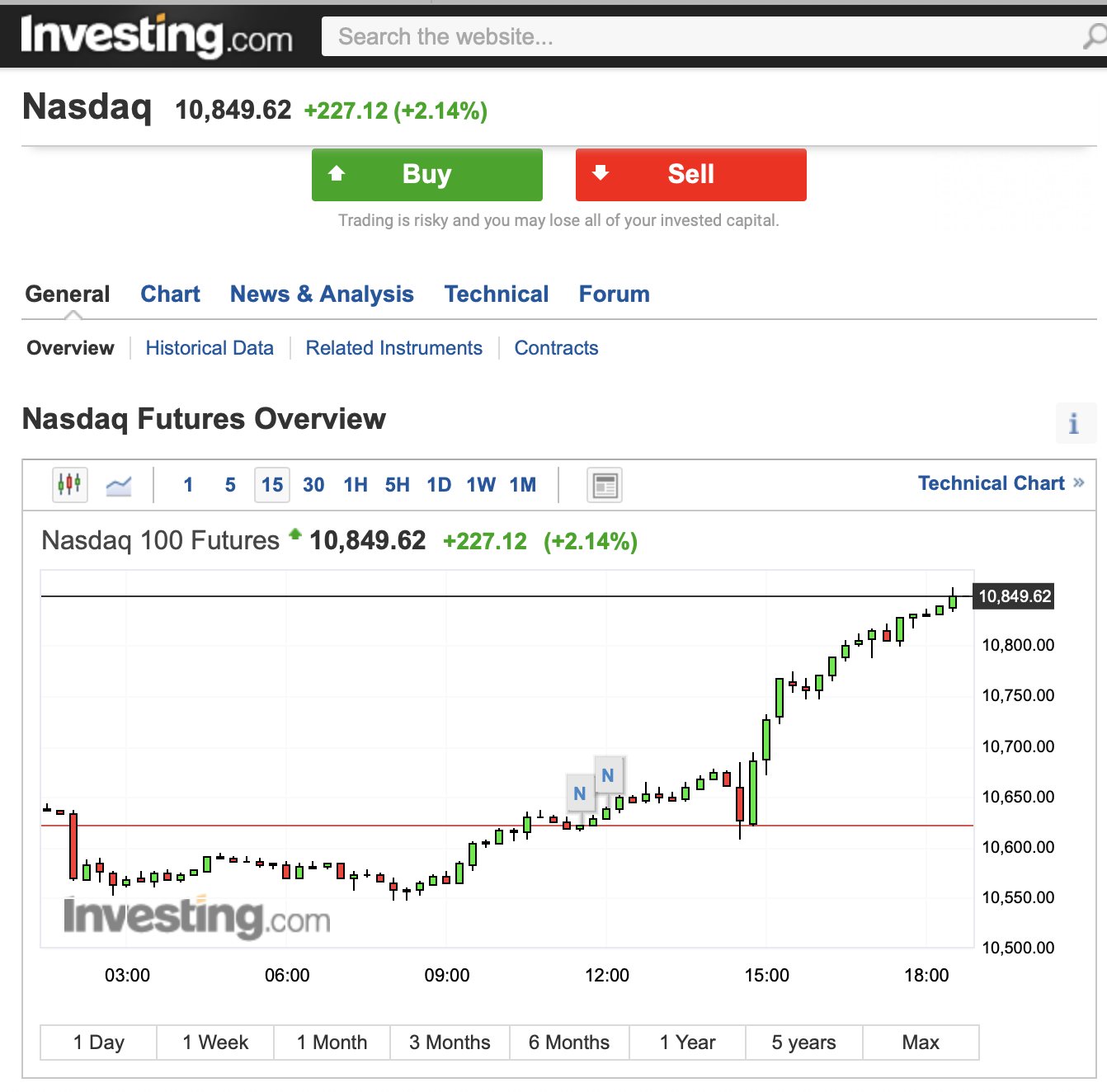This screenshot has width=1107, height=1092.
Task: Click the 10,800.00 axis price label
Action: [x=1018, y=645]
